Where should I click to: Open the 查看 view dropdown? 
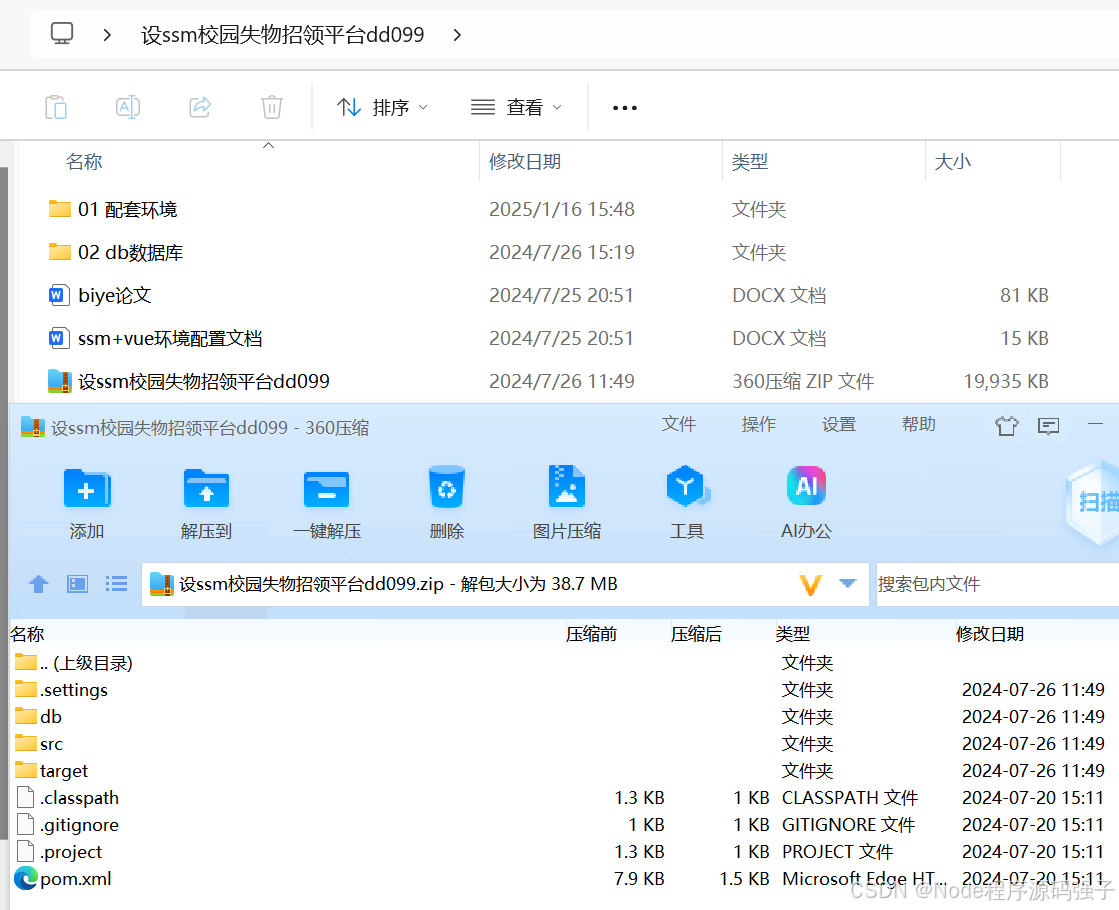(517, 108)
